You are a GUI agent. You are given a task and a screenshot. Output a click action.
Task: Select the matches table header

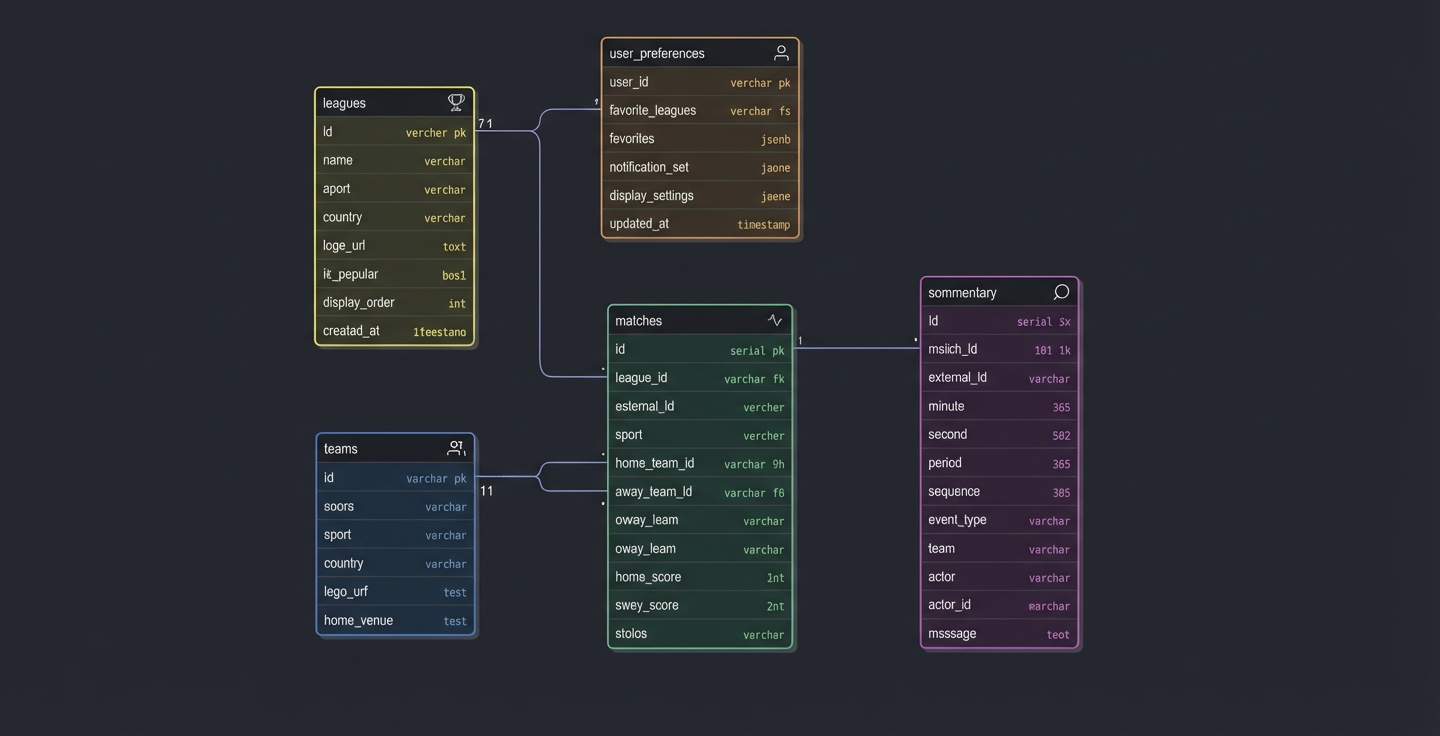click(x=680, y=321)
